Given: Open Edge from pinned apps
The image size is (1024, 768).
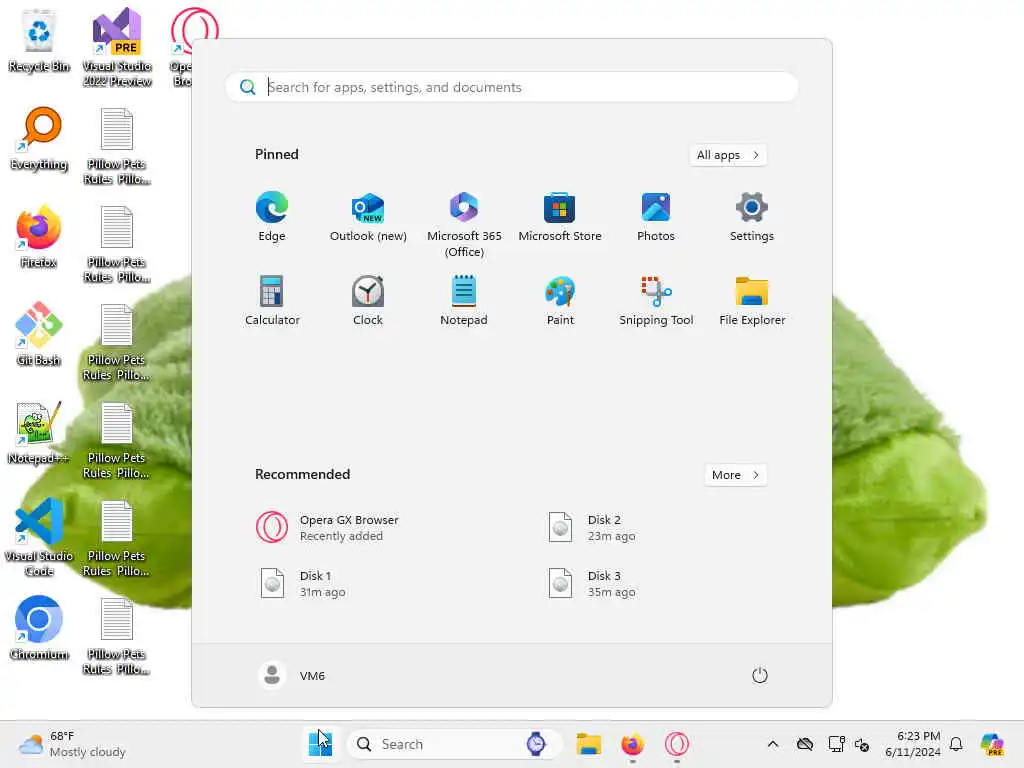Looking at the screenshot, I should pos(272,217).
